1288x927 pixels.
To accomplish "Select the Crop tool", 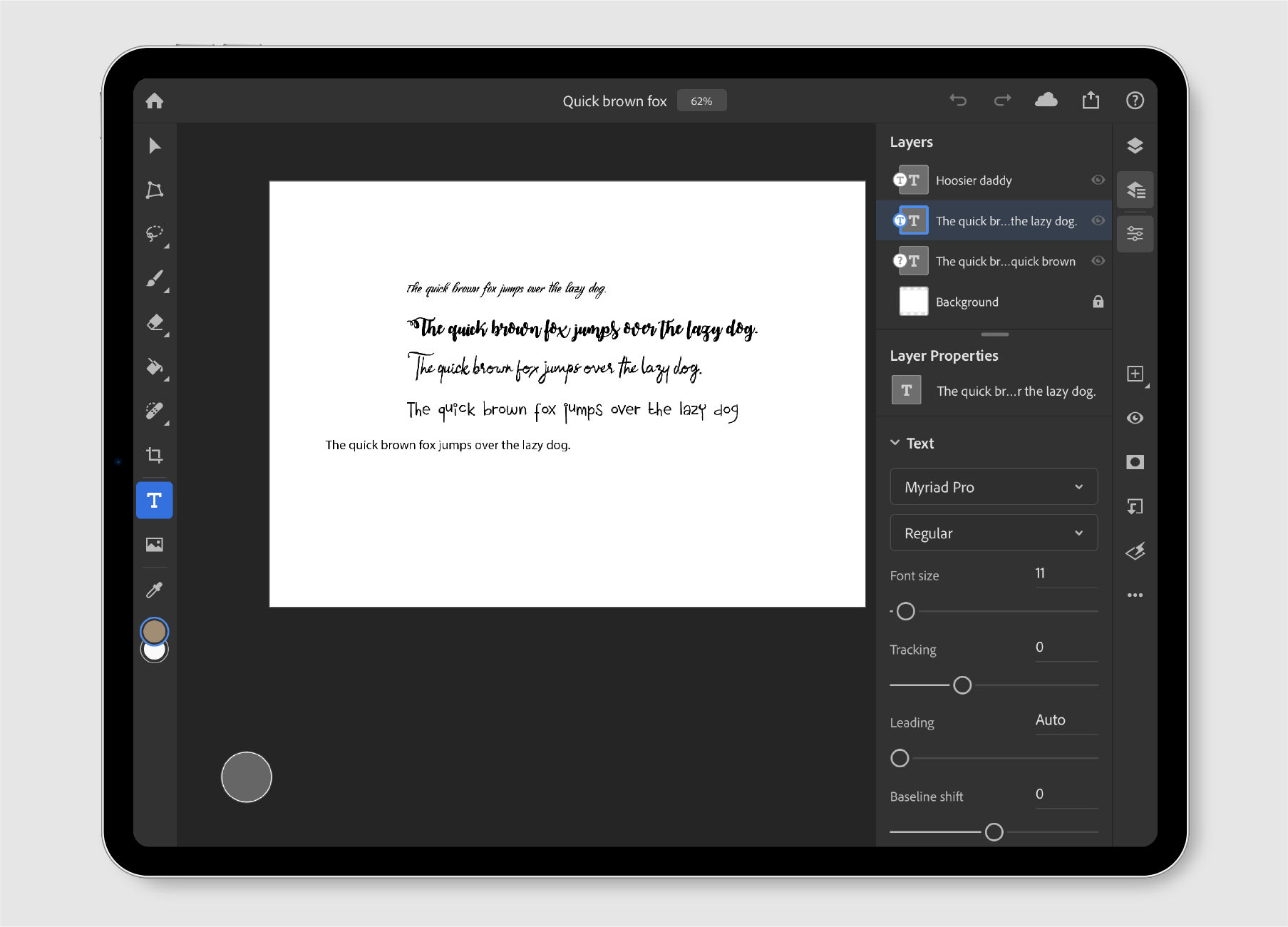I will 154,456.
